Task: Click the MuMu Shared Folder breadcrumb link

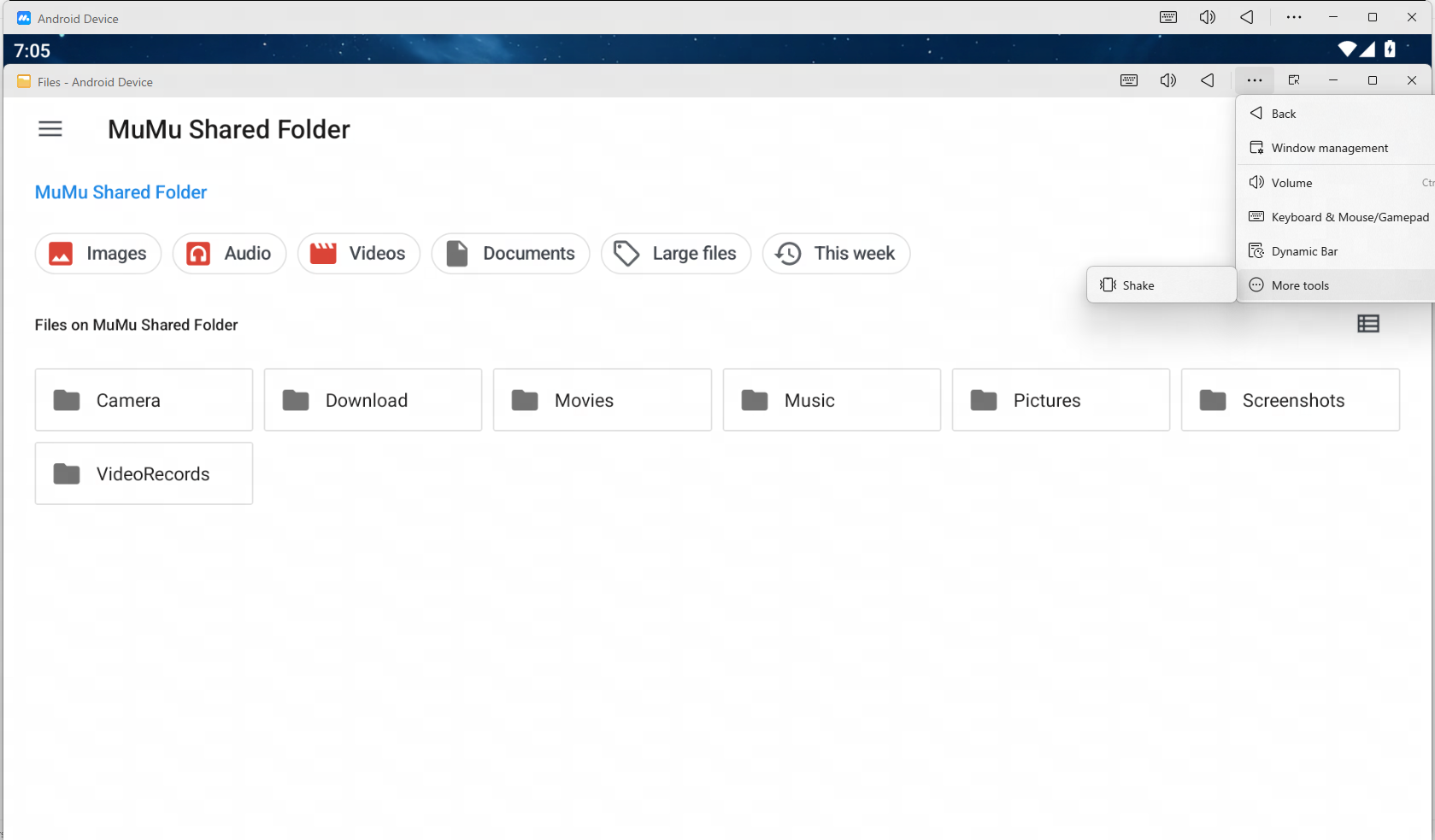Action: pos(121,192)
